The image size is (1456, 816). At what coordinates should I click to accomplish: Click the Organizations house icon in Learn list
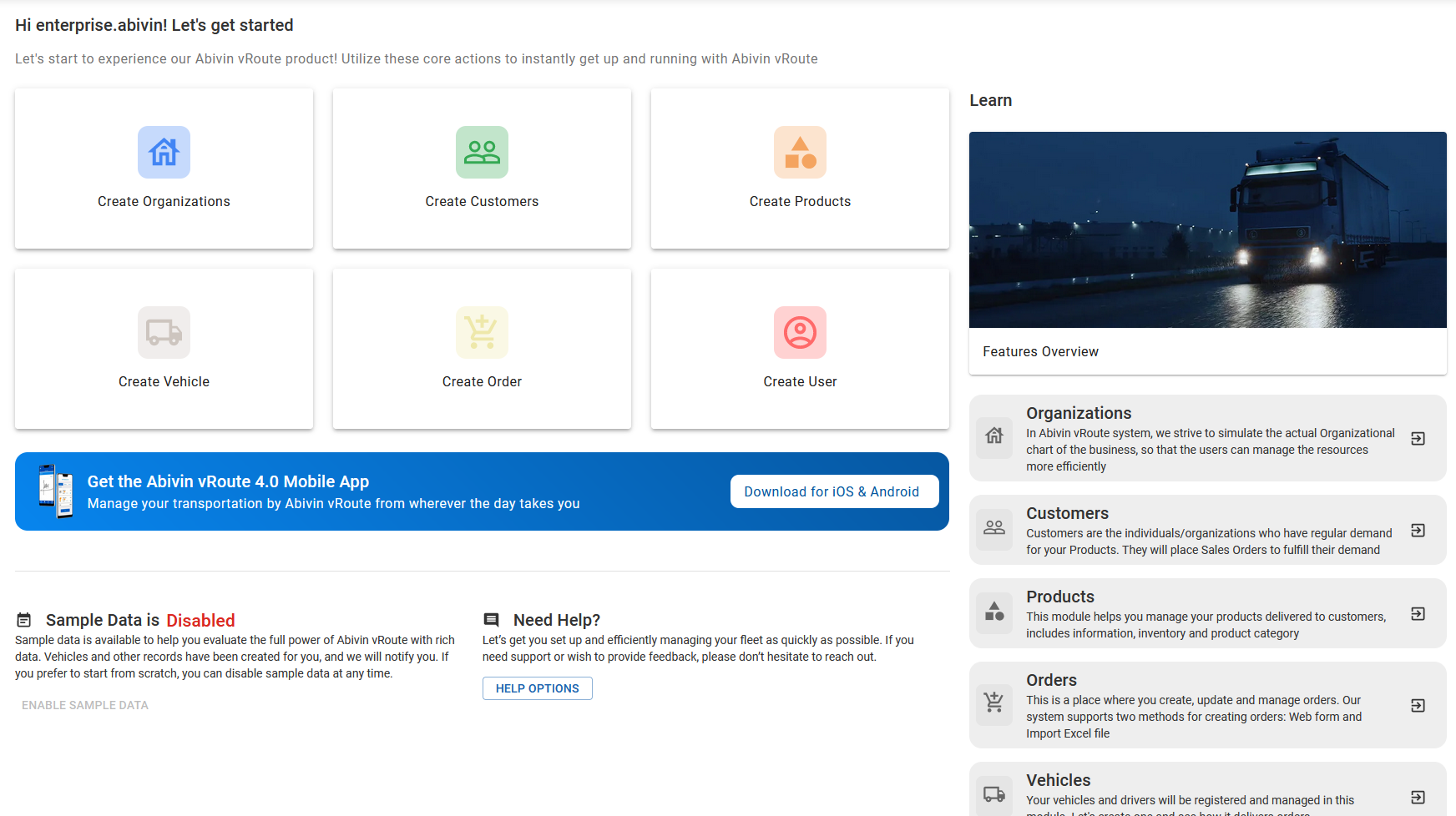click(994, 436)
